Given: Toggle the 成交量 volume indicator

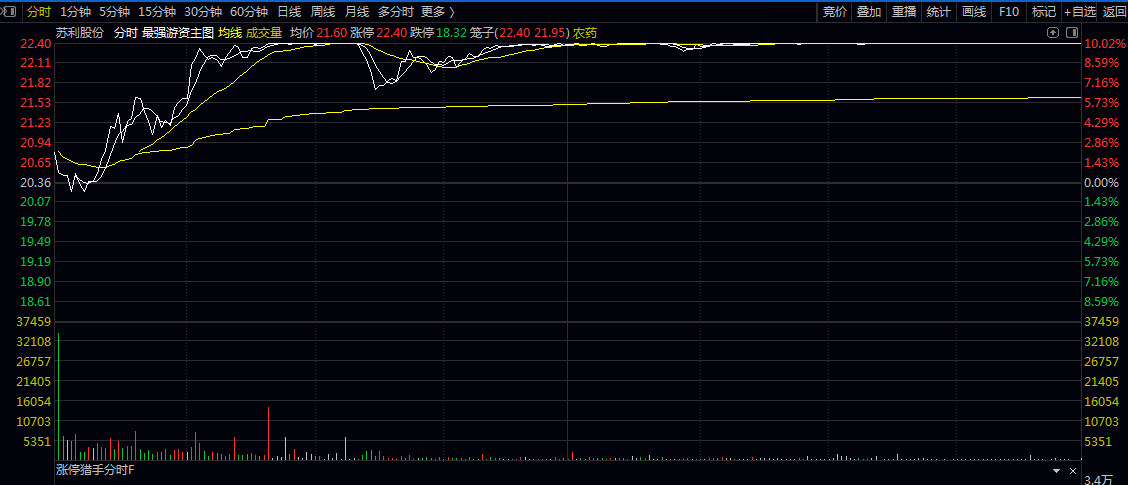Looking at the screenshot, I should pyautogui.click(x=264, y=33).
